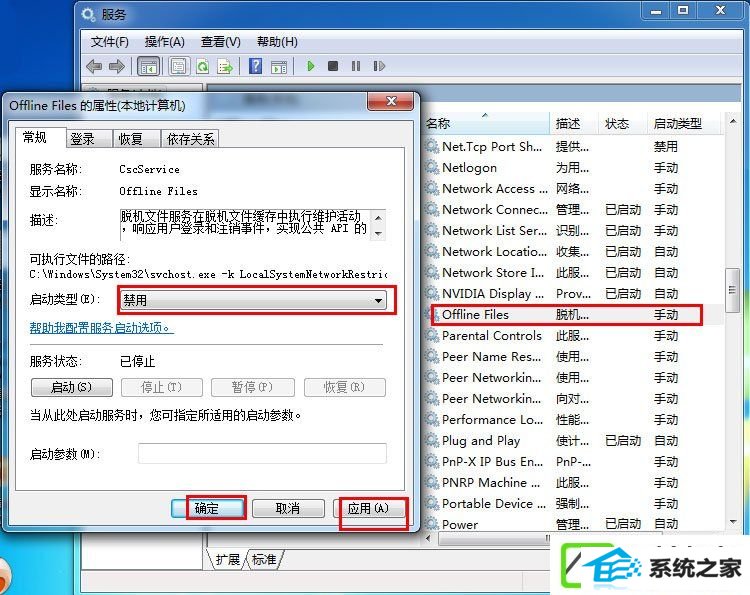Open the Help question-mark toolbar icon

[x=256, y=66]
